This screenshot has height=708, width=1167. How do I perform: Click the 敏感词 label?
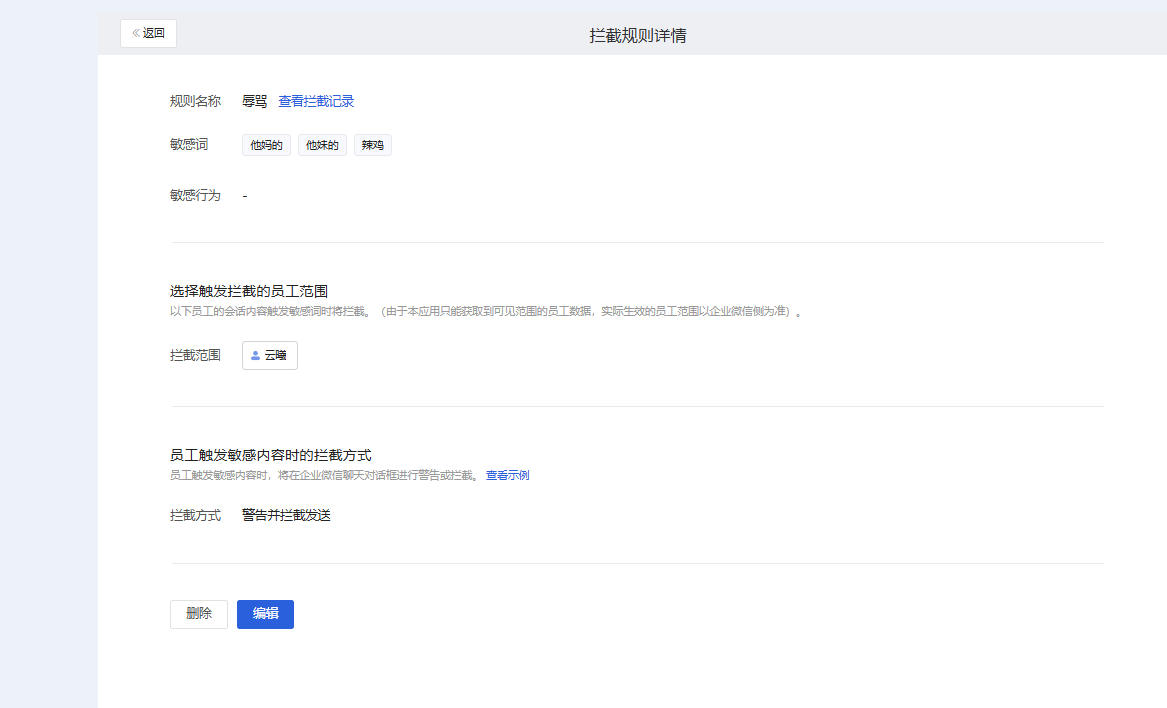(189, 144)
